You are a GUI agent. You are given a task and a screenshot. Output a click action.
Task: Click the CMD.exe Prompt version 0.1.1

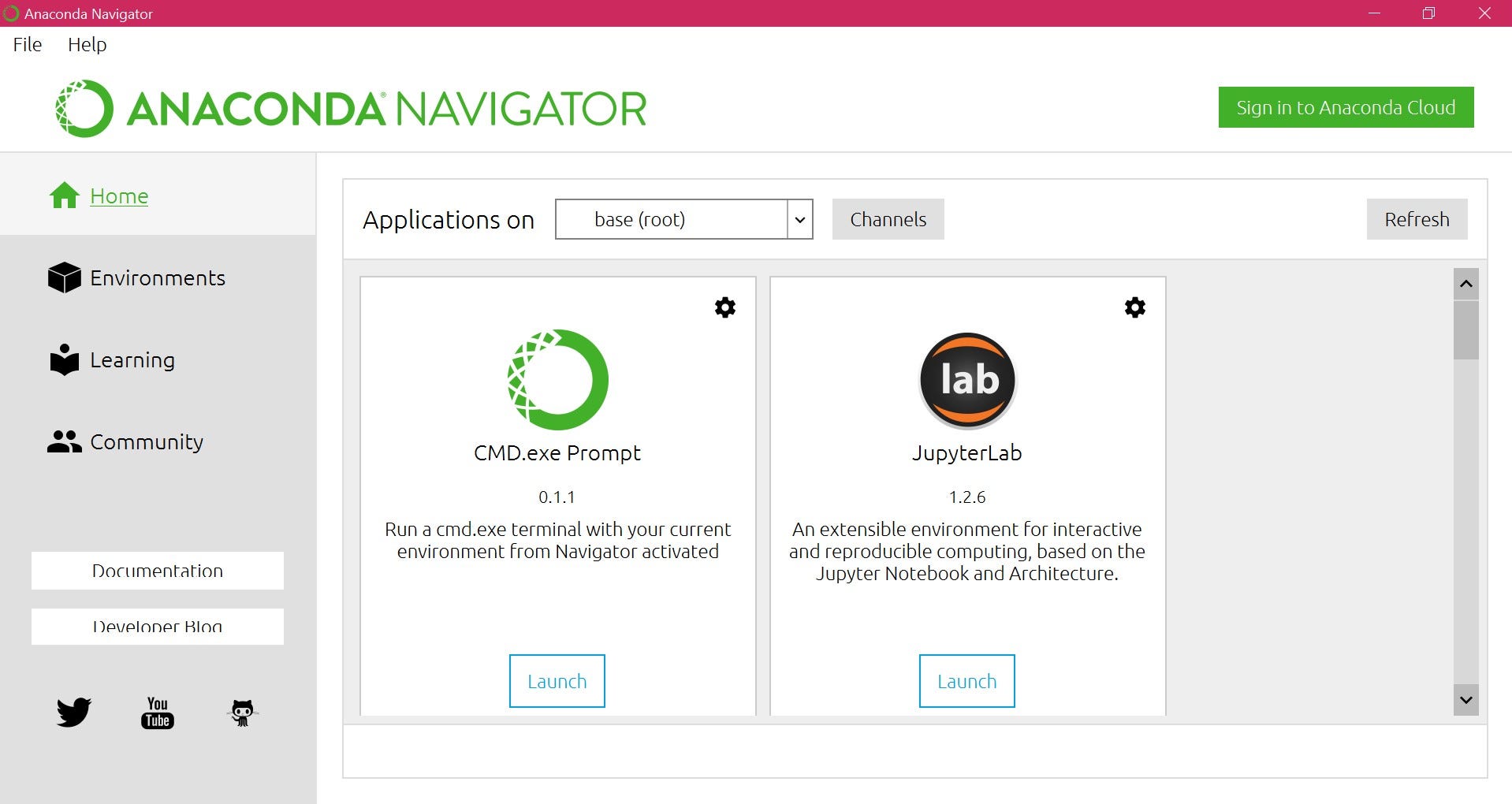click(x=557, y=497)
